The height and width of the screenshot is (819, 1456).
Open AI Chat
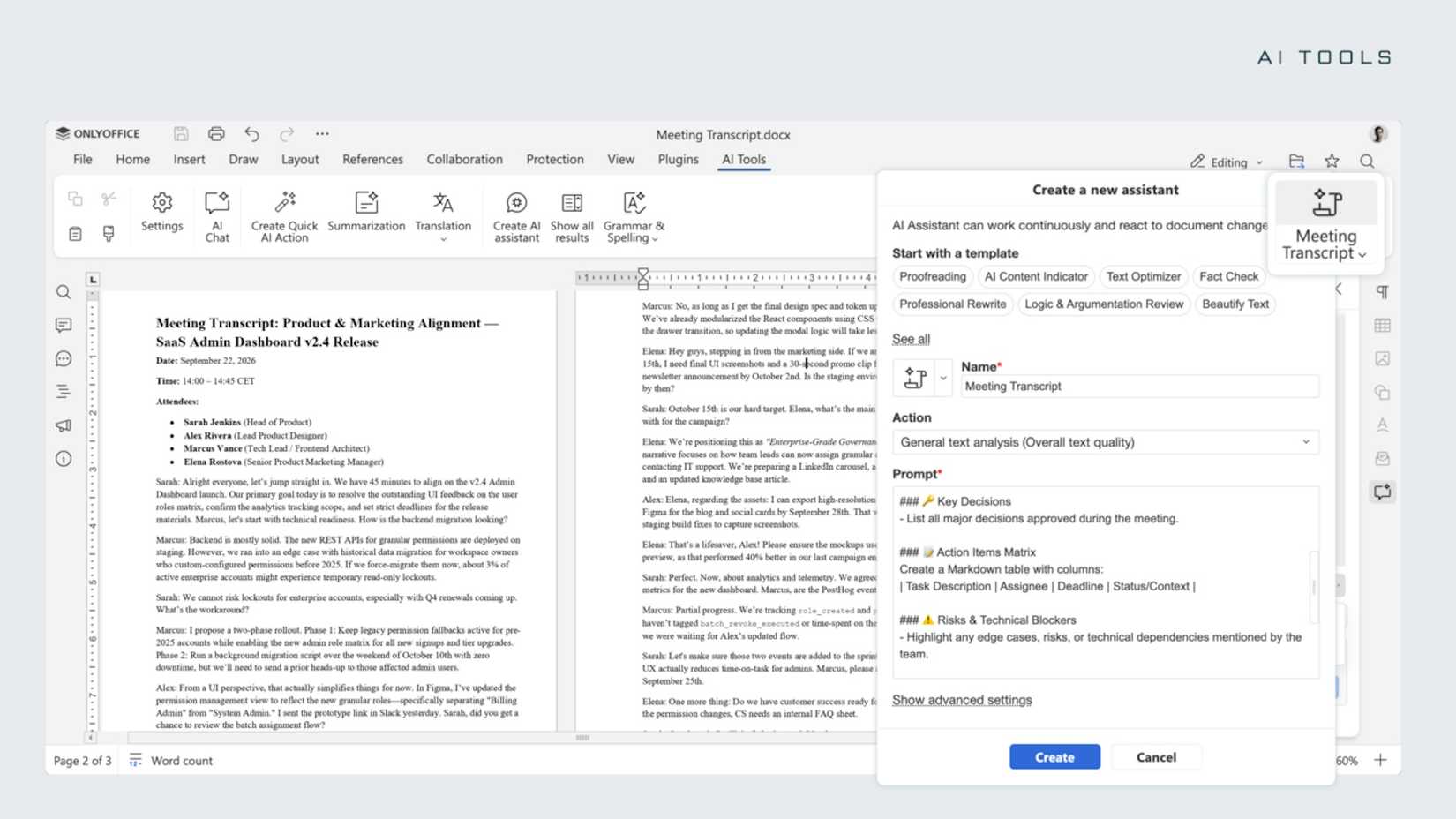tap(217, 217)
